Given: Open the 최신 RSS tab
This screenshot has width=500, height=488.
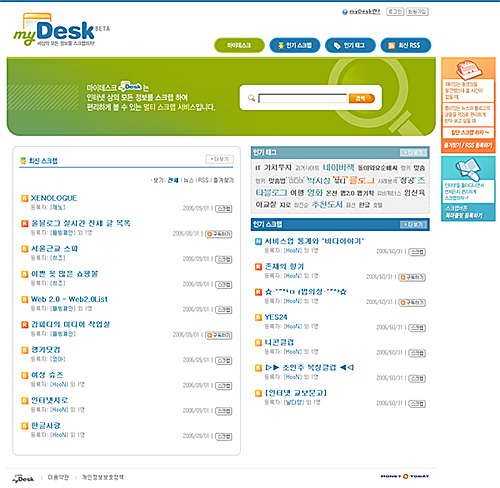Looking at the screenshot, I should (406, 45).
